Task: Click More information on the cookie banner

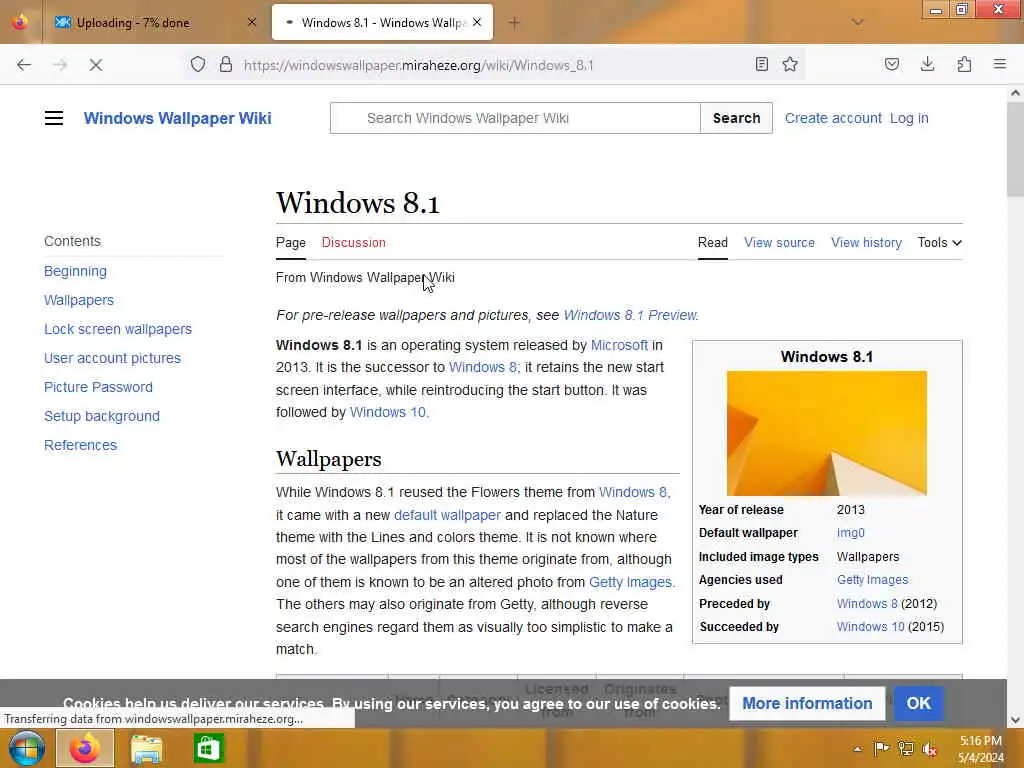Action: click(x=807, y=703)
